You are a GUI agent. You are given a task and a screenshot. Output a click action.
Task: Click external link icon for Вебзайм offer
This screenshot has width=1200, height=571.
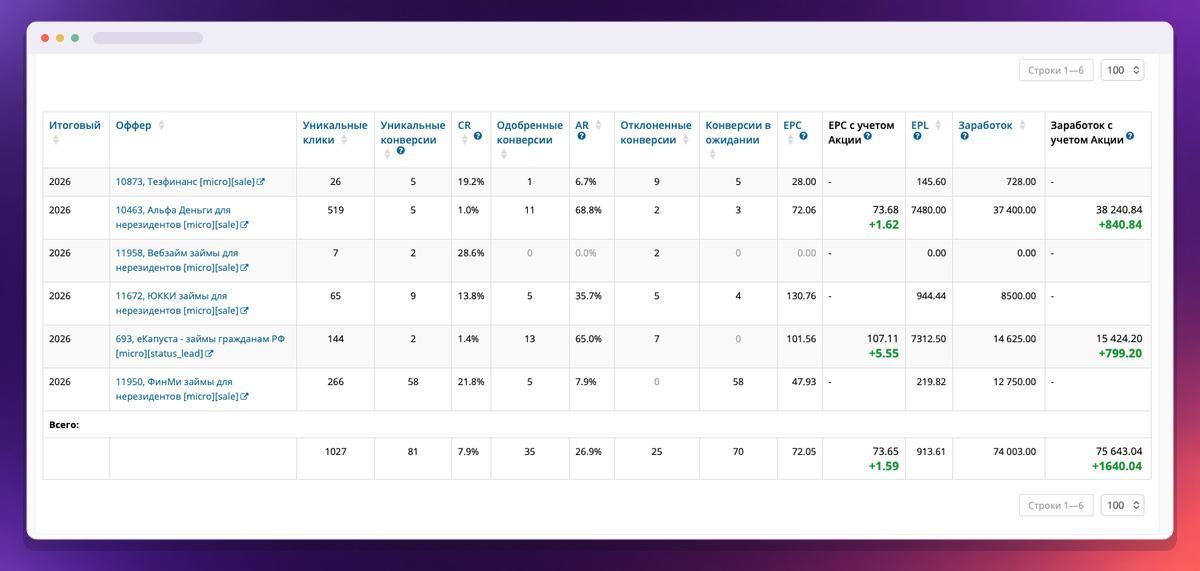(x=245, y=268)
